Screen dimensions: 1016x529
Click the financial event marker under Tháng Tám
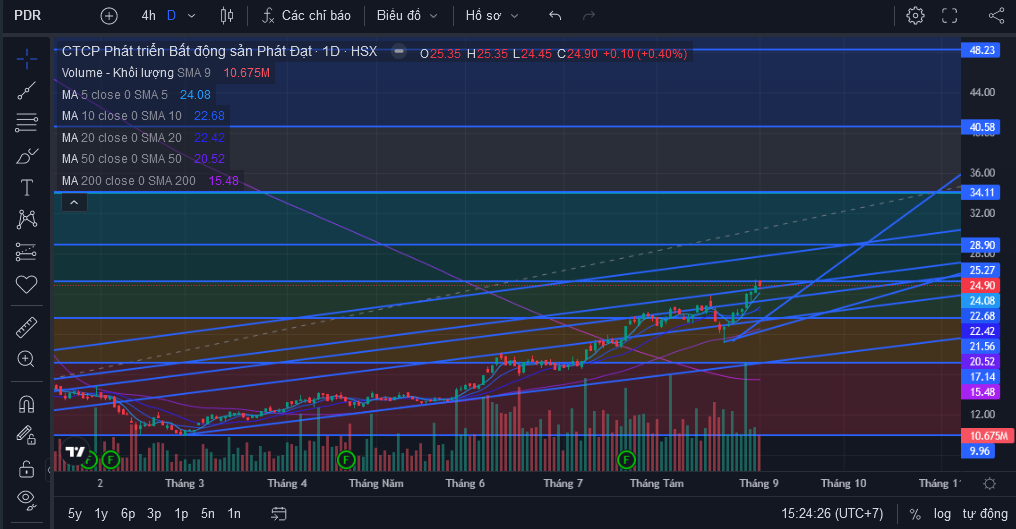(x=626, y=460)
